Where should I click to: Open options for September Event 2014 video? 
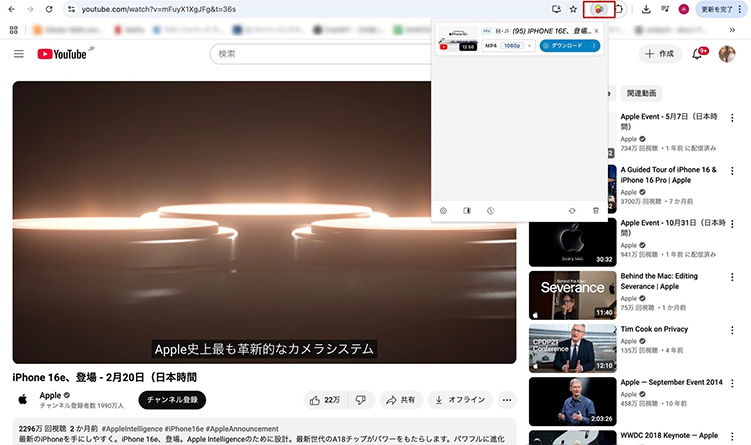pyautogui.click(x=732, y=384)
